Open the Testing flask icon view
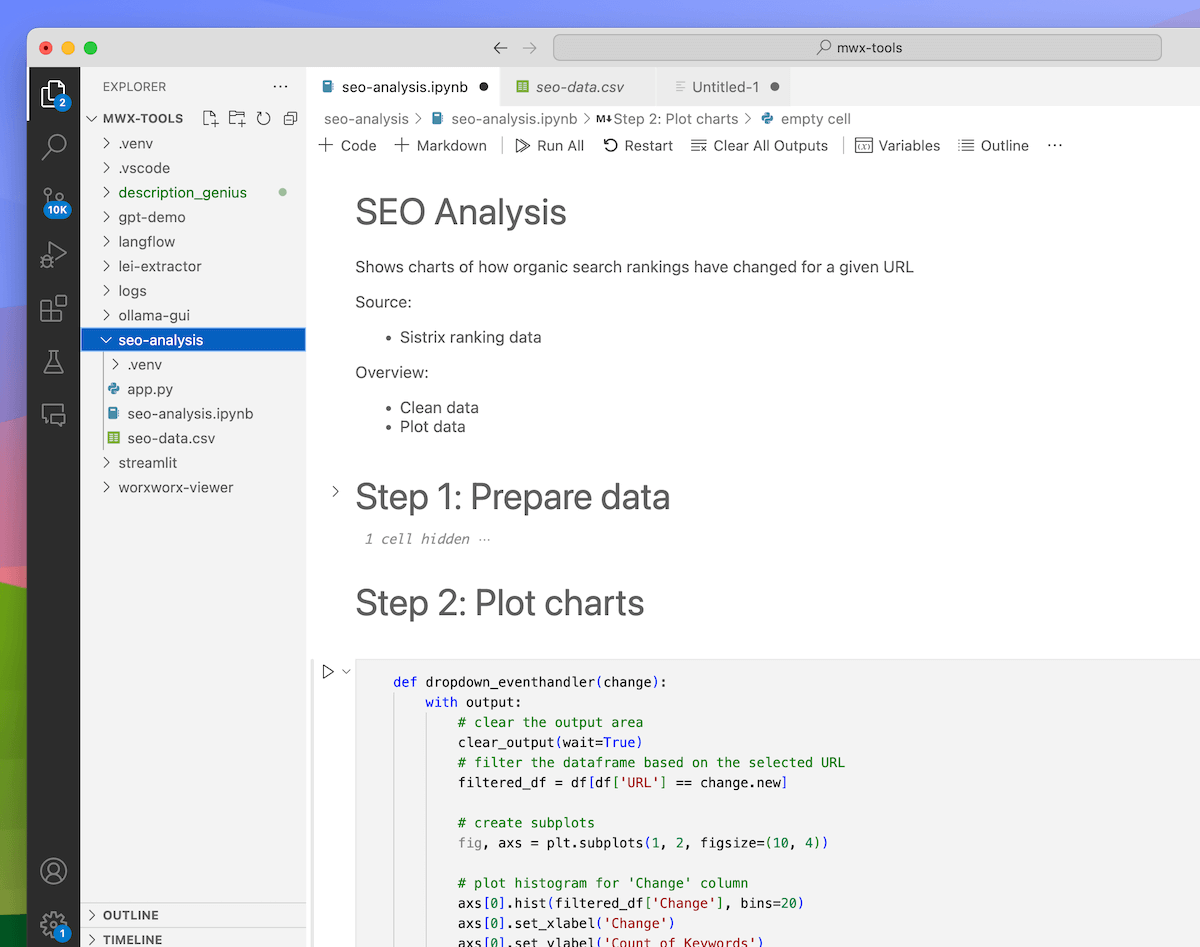 (54, 362)
